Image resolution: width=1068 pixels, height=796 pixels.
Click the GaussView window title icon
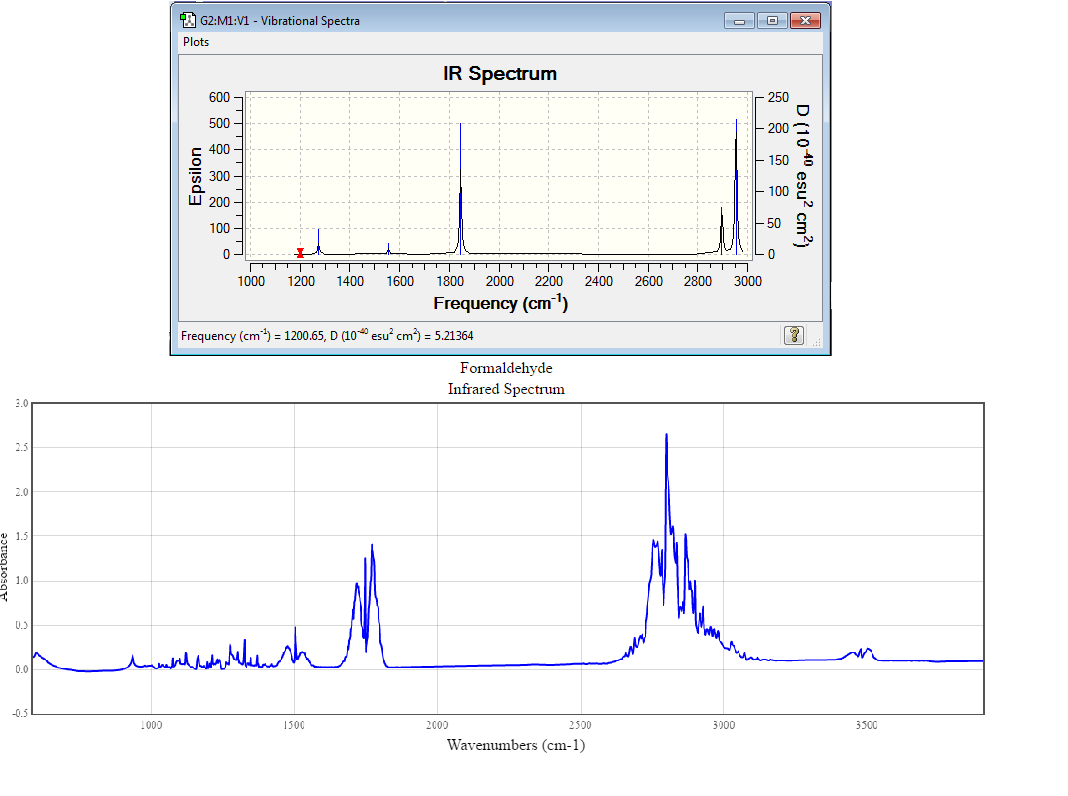tap(188, 20)
